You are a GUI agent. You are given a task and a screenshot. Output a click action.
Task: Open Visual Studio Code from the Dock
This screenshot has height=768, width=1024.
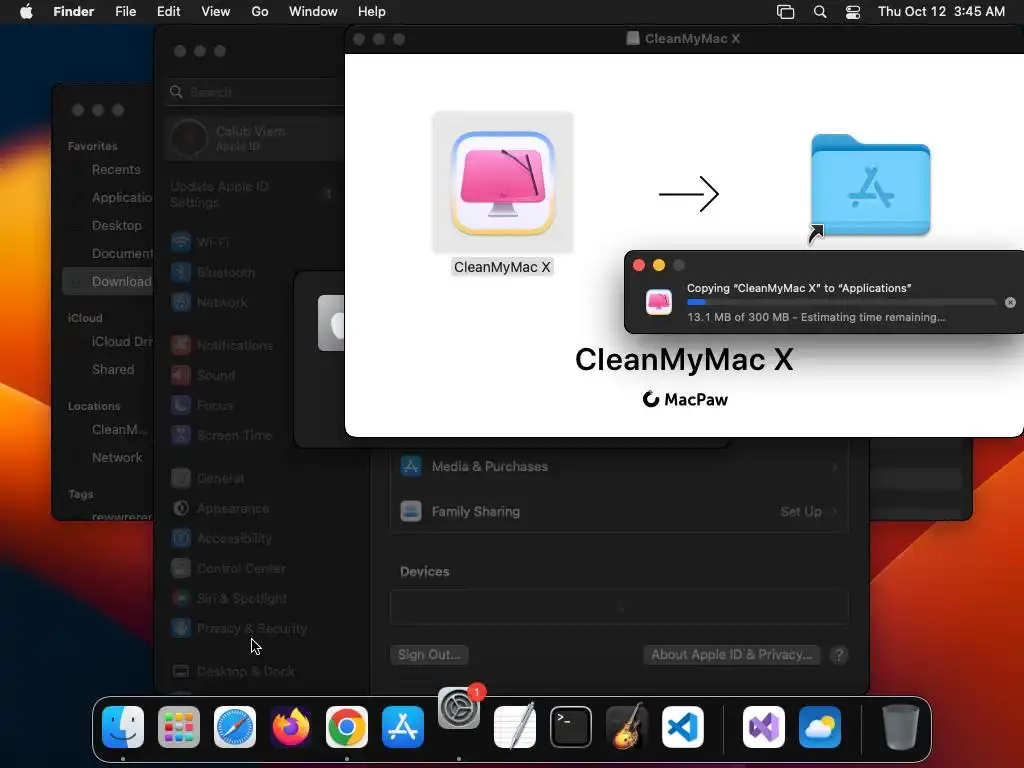tap(682, 727)
